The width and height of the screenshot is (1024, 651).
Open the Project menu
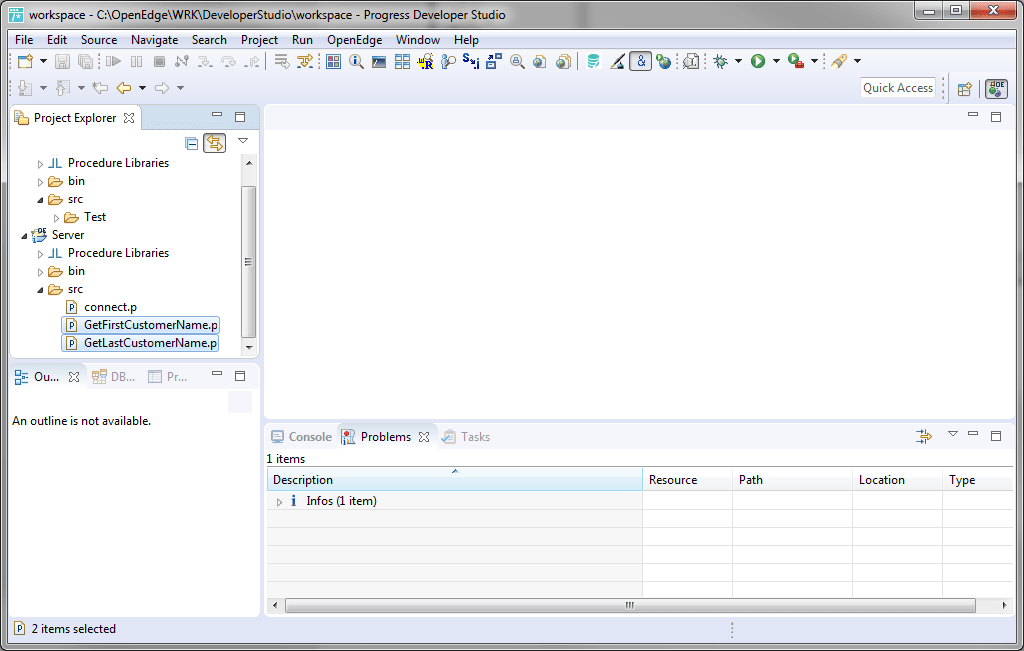[x=259, y=40]
